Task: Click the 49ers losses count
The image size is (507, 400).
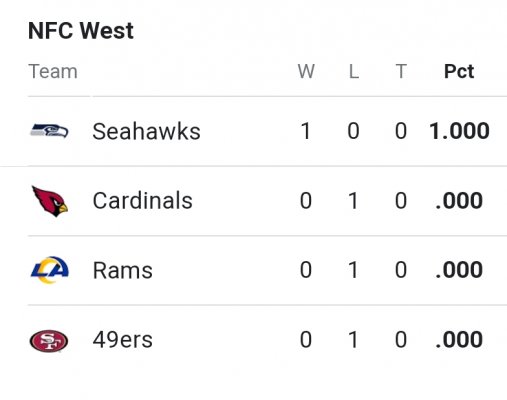Action: coord(353,340)
